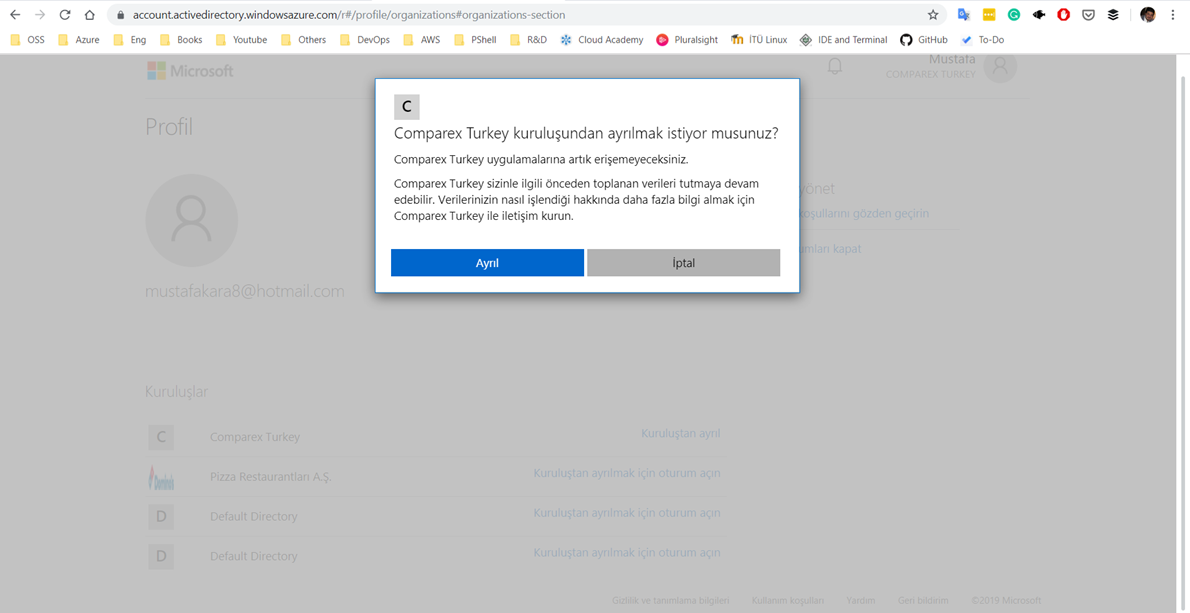Click the Pizza Restaurantları A.Ş. row name
The width and height of the screenshot is (1190, 613).
pyautogui.click(x=271, y=476)
